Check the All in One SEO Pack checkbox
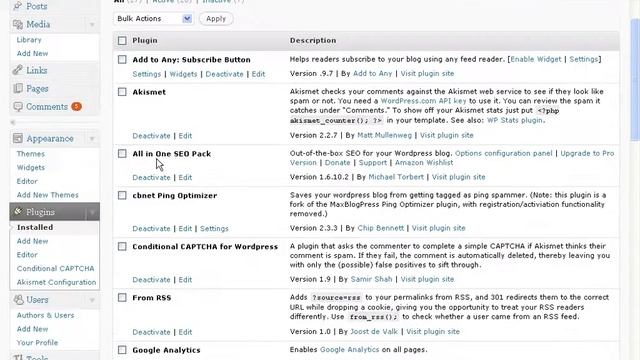This screenshot has width=640, height=360. click(x=122, y=153)
